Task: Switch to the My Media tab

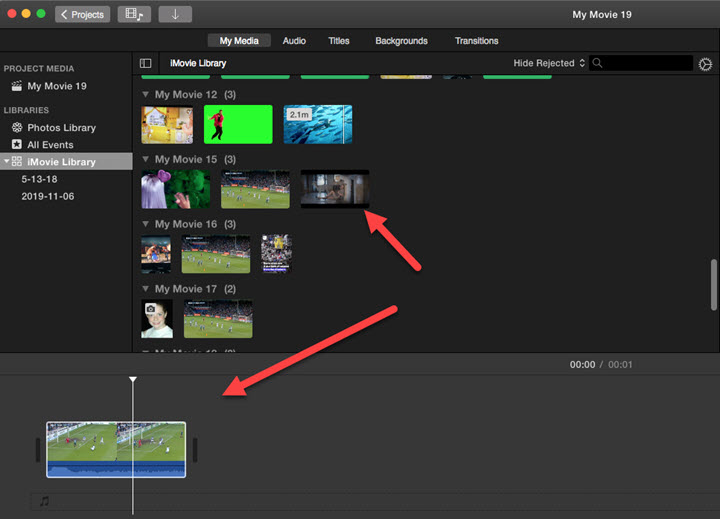Action: click(x=239, y=40)
